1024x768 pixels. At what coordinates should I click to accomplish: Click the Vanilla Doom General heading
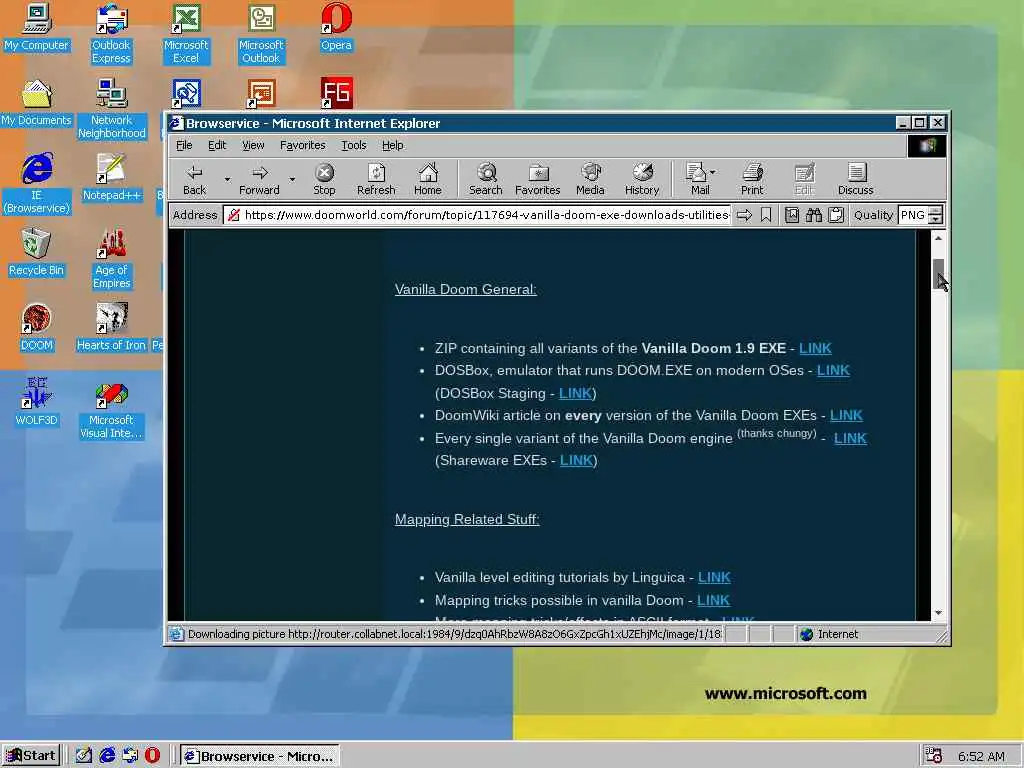pyautogui.click(x=466, y=289)
